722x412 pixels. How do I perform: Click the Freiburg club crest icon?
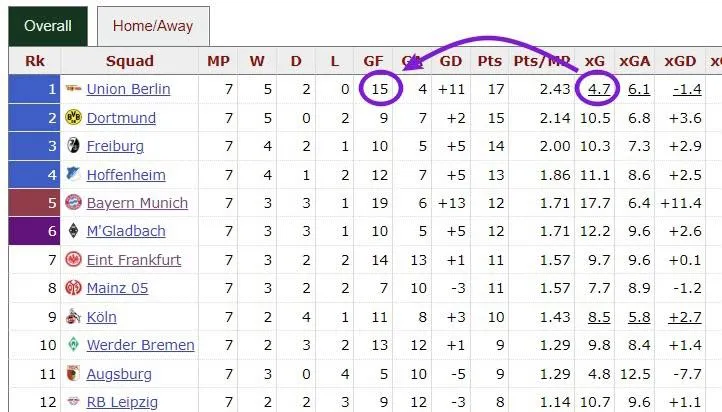click(x=73, y=146)
